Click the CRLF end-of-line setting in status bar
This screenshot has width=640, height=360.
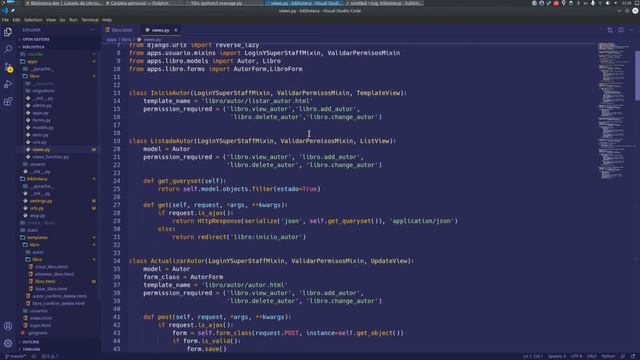coord(591,356)
